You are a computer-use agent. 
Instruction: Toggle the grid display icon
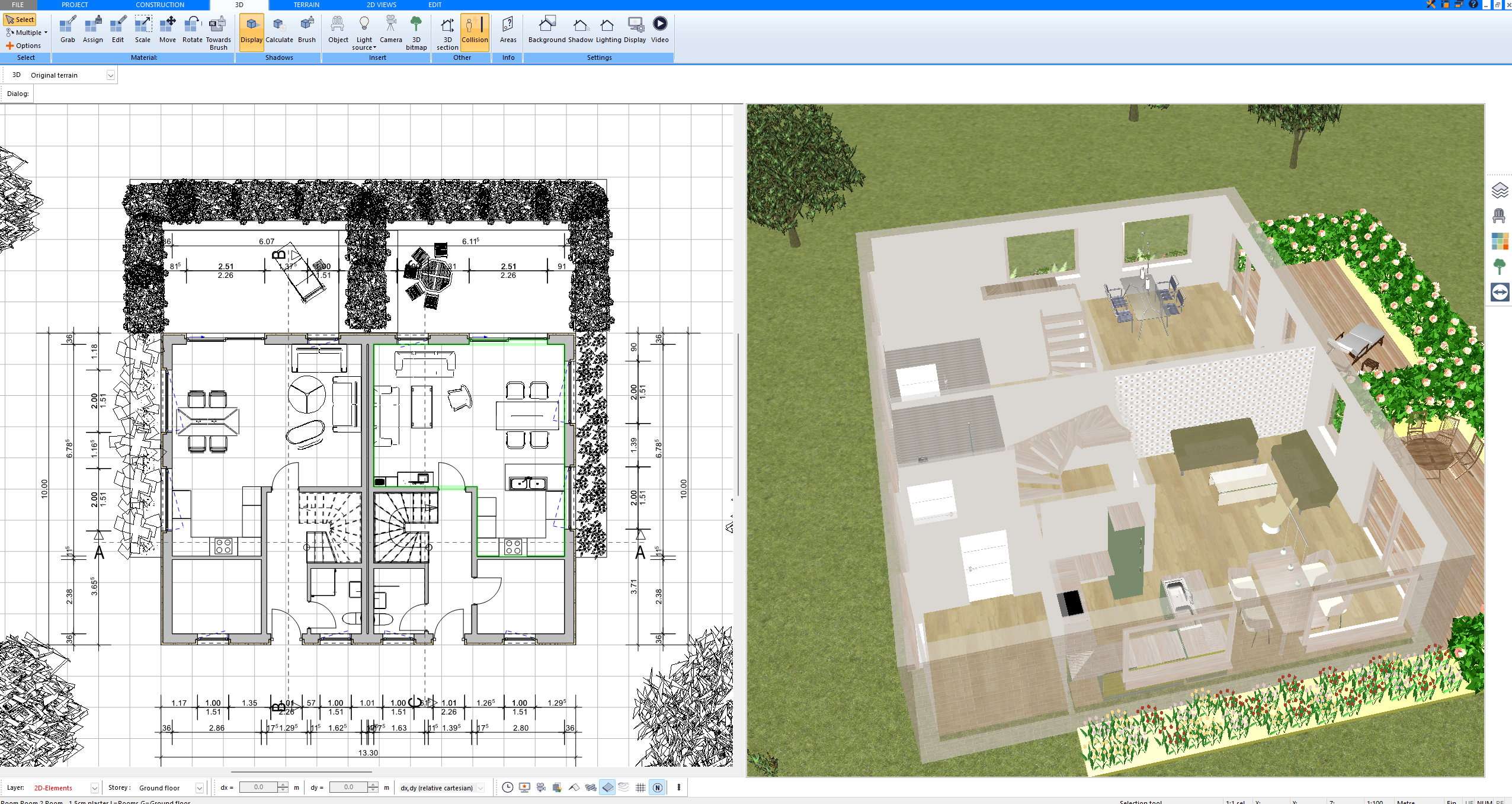pos(640,787)
